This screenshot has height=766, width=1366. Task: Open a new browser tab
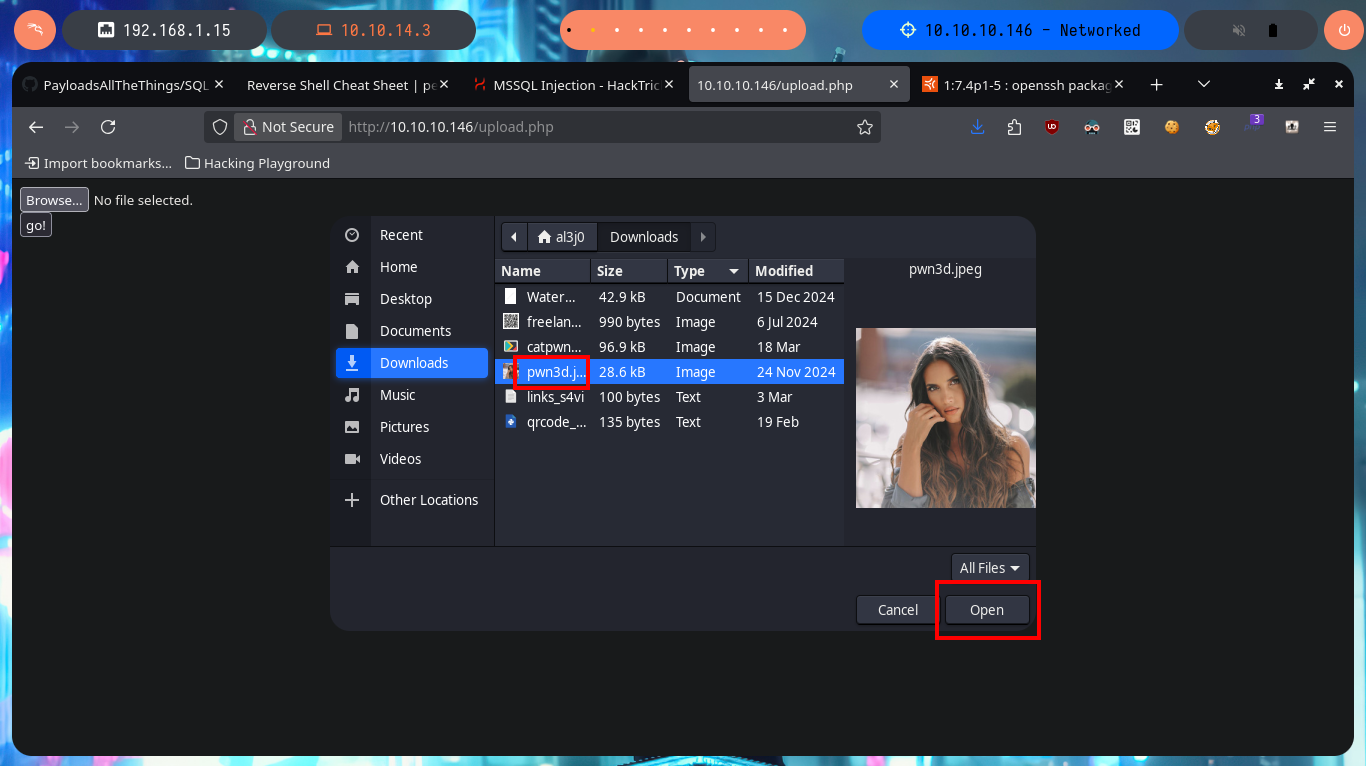click(x=1157, y=85)
